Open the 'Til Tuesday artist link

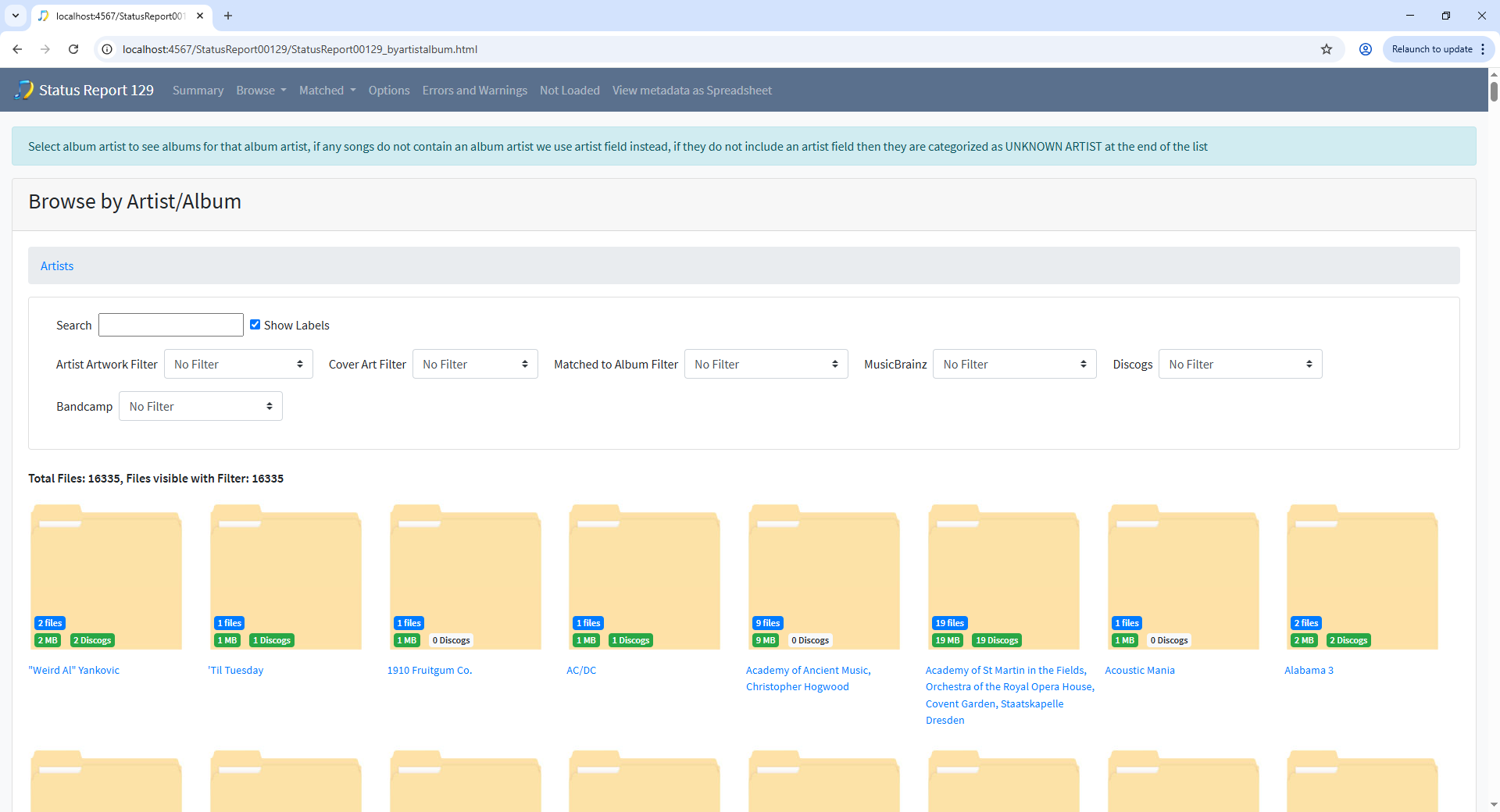point(236,670)
